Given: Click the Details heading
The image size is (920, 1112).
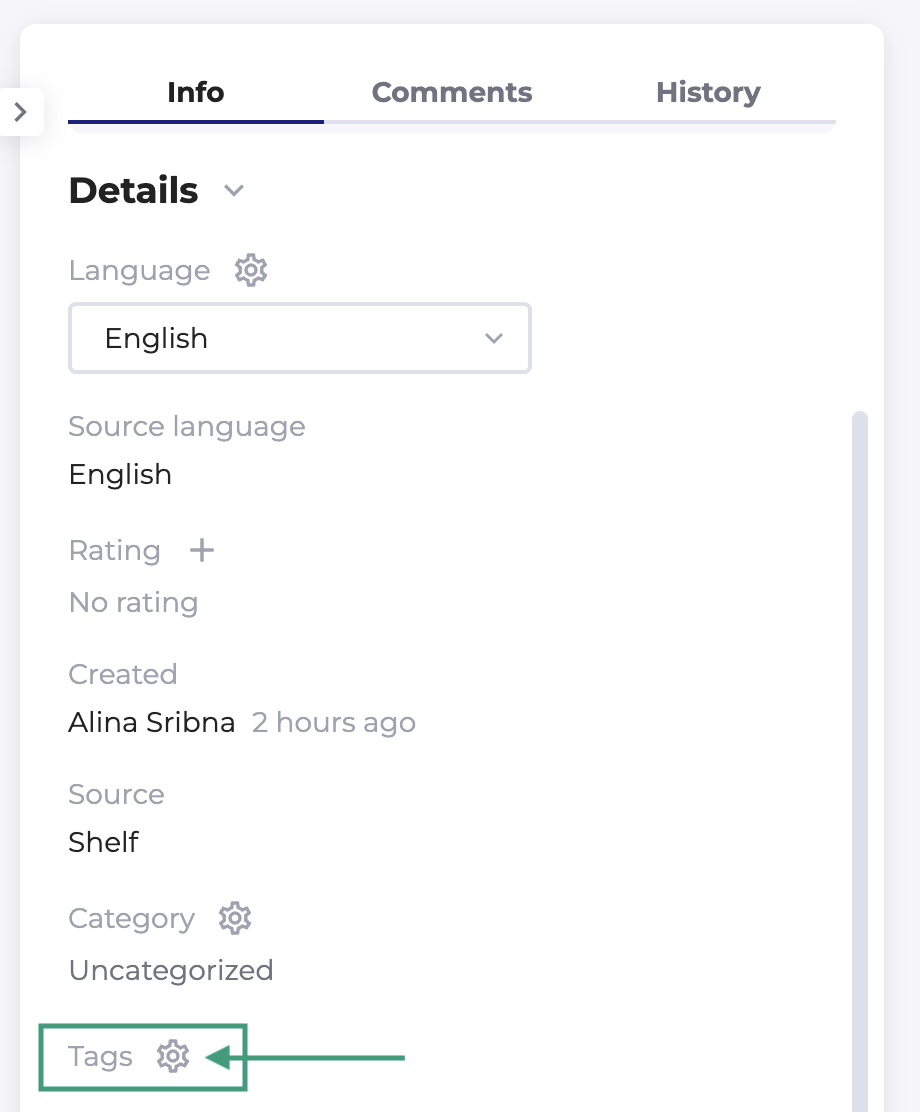Looking at the screenshot, I should tap(134, 190).
